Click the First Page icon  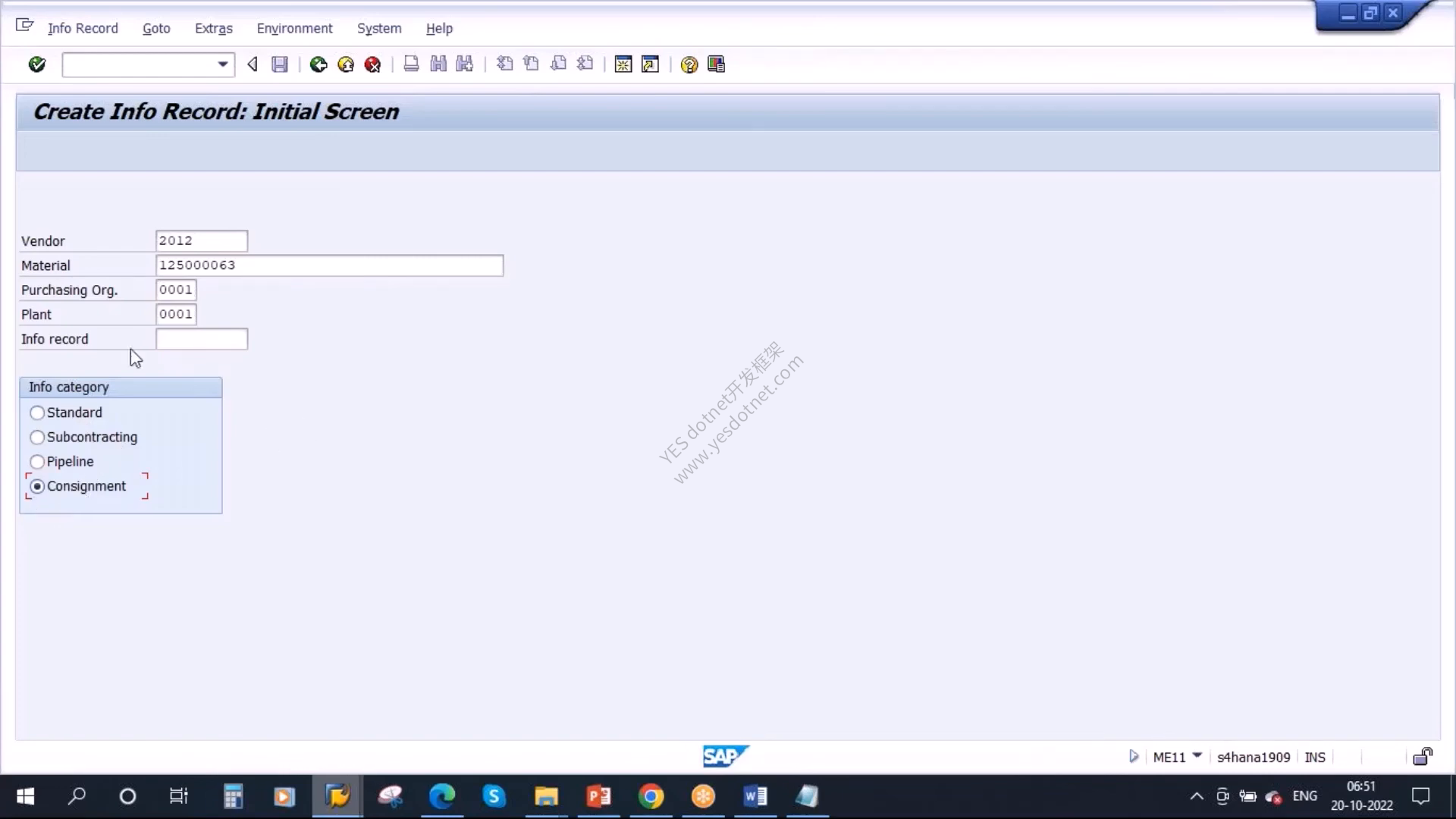(504, 64)
